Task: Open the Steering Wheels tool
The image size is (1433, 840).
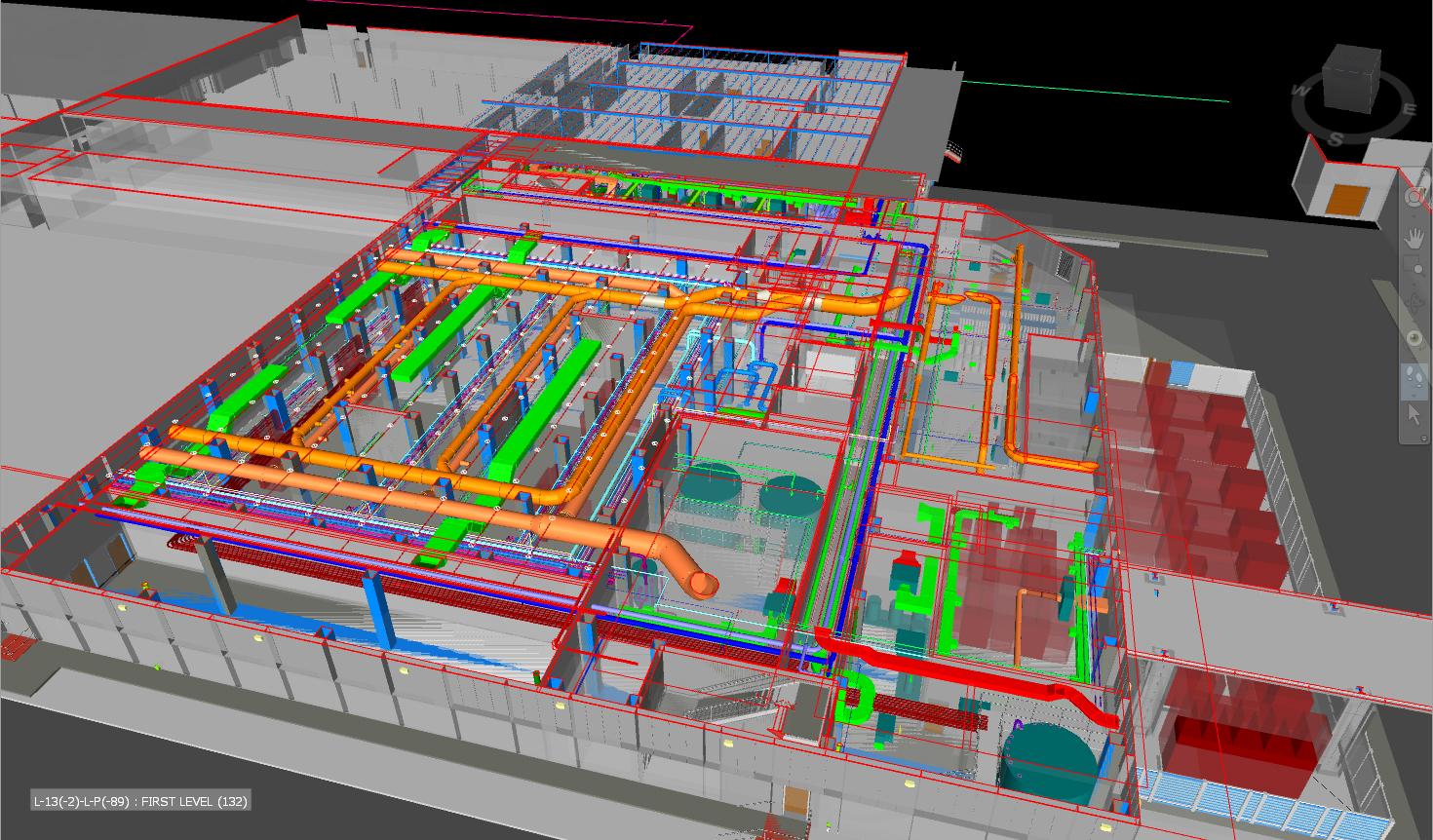Action: 1414,197
